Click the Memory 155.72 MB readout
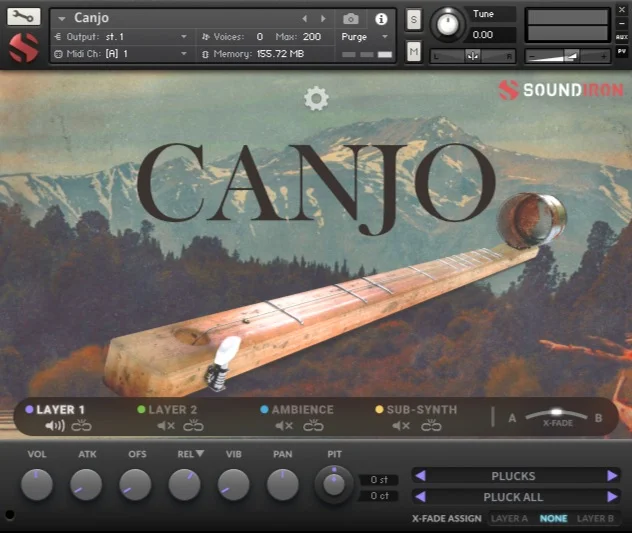The image size is (632, 533). coord(281,54)
